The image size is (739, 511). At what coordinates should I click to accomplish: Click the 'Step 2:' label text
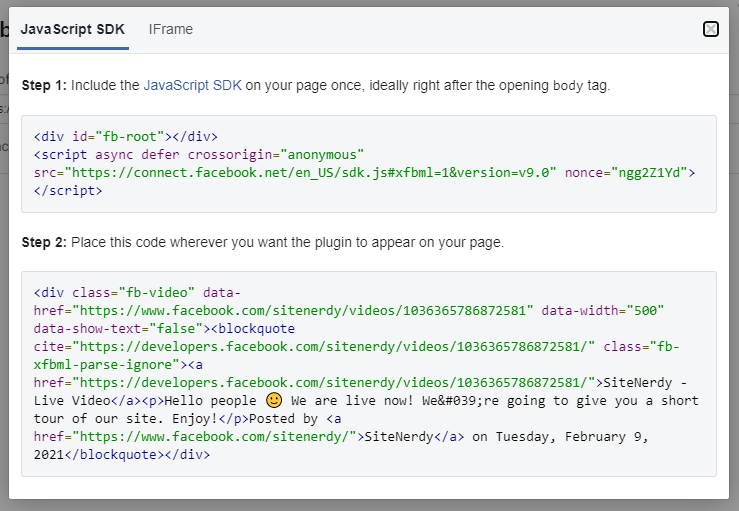tap(44, 242)
